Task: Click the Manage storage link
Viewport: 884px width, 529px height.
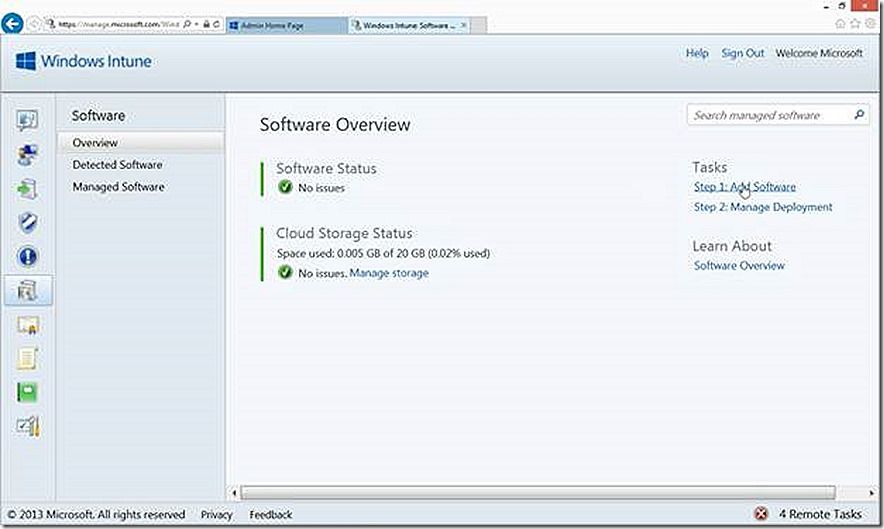Action: coord(389,273)
